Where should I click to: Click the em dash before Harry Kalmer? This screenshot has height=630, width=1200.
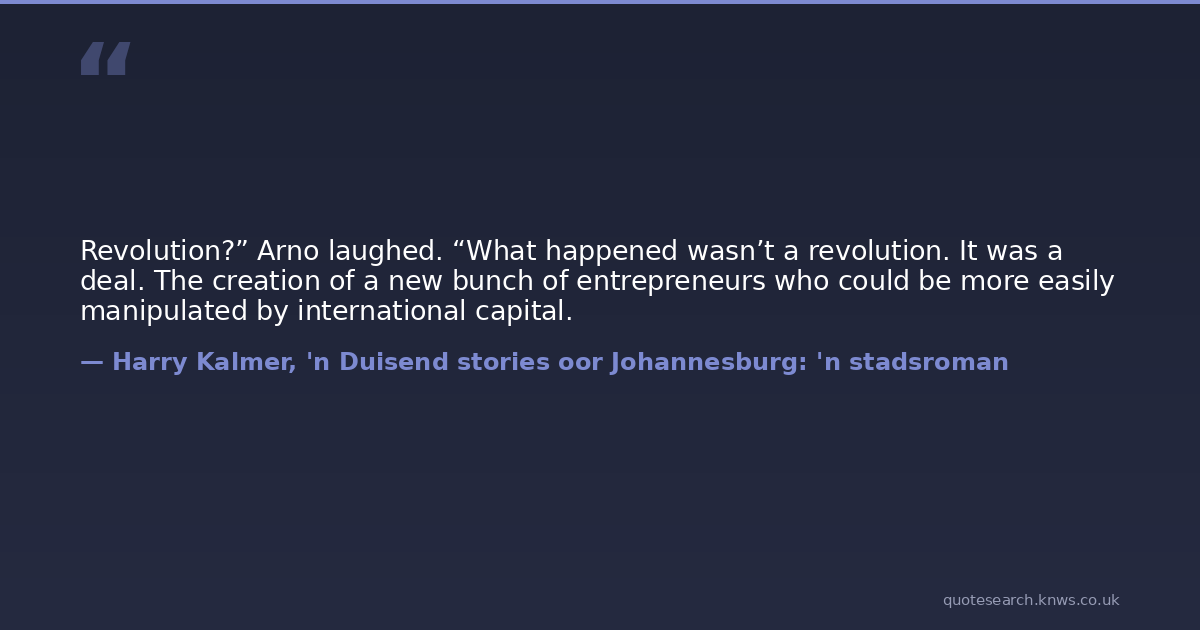click(91, 362)
